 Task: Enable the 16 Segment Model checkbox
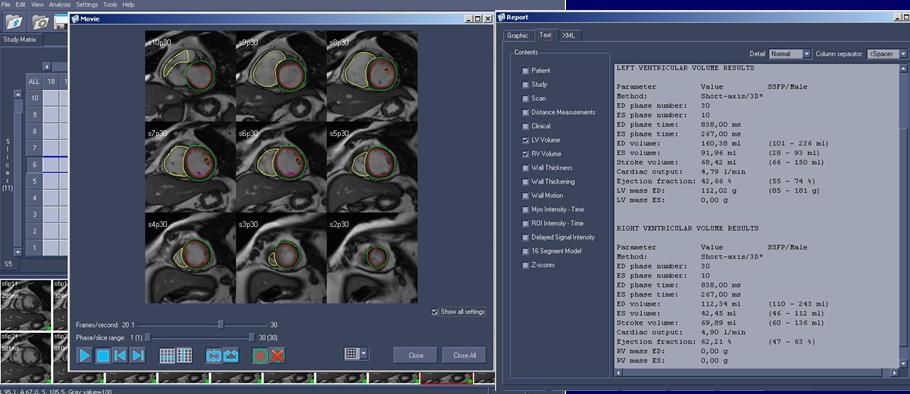(x=525, y=251)
